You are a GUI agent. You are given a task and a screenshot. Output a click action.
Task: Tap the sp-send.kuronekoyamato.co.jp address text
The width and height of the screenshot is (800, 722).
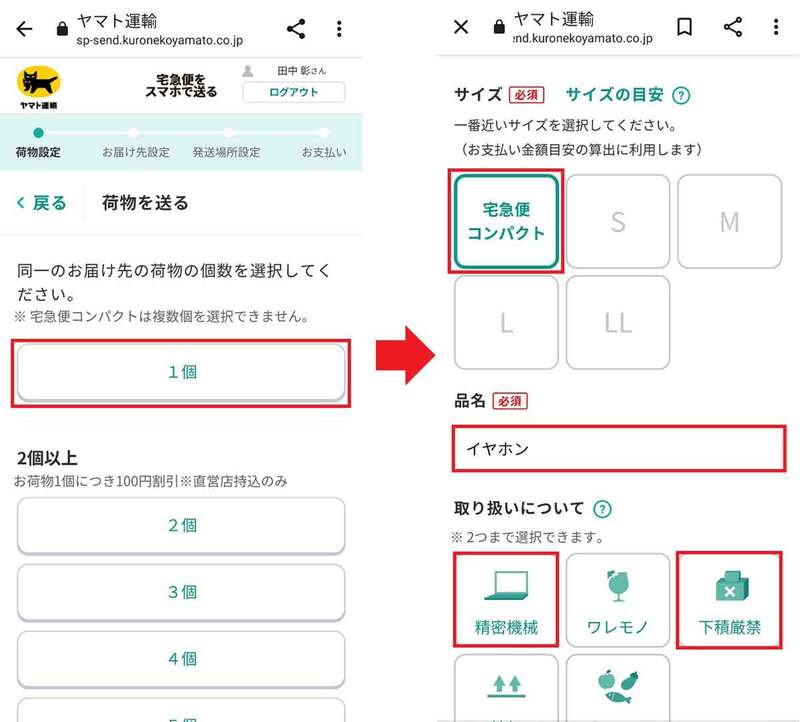tap(160, 40)
